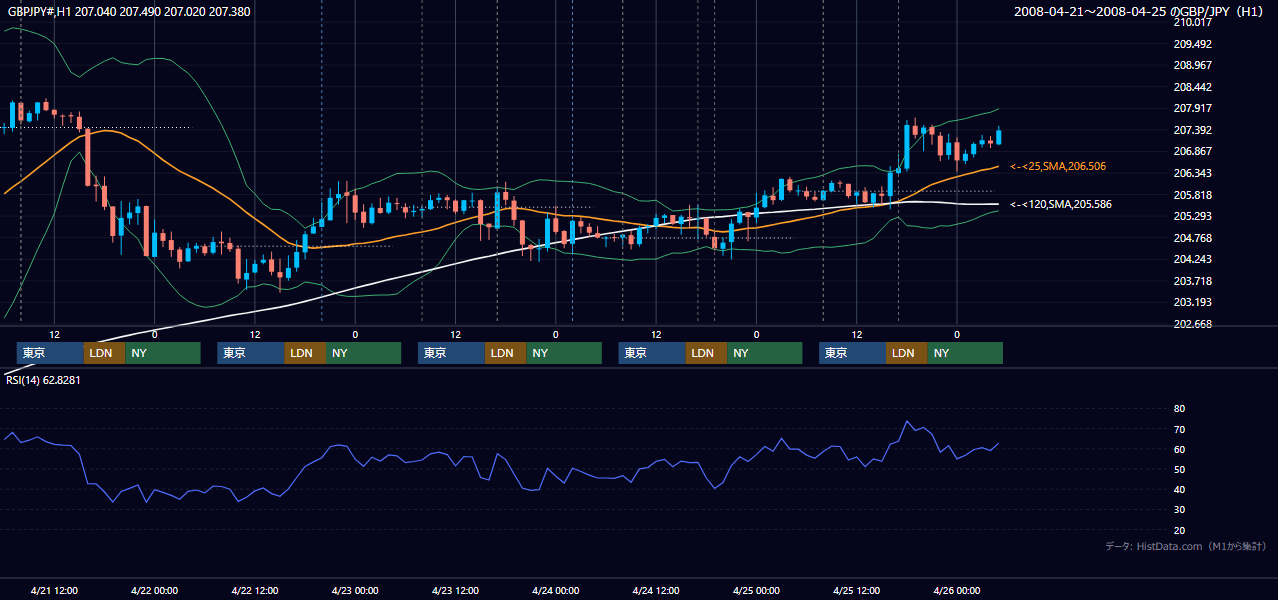Select price level 203.718 on the axis
This screenshot has width=1278, height=600.
(x=1192, y=281)
